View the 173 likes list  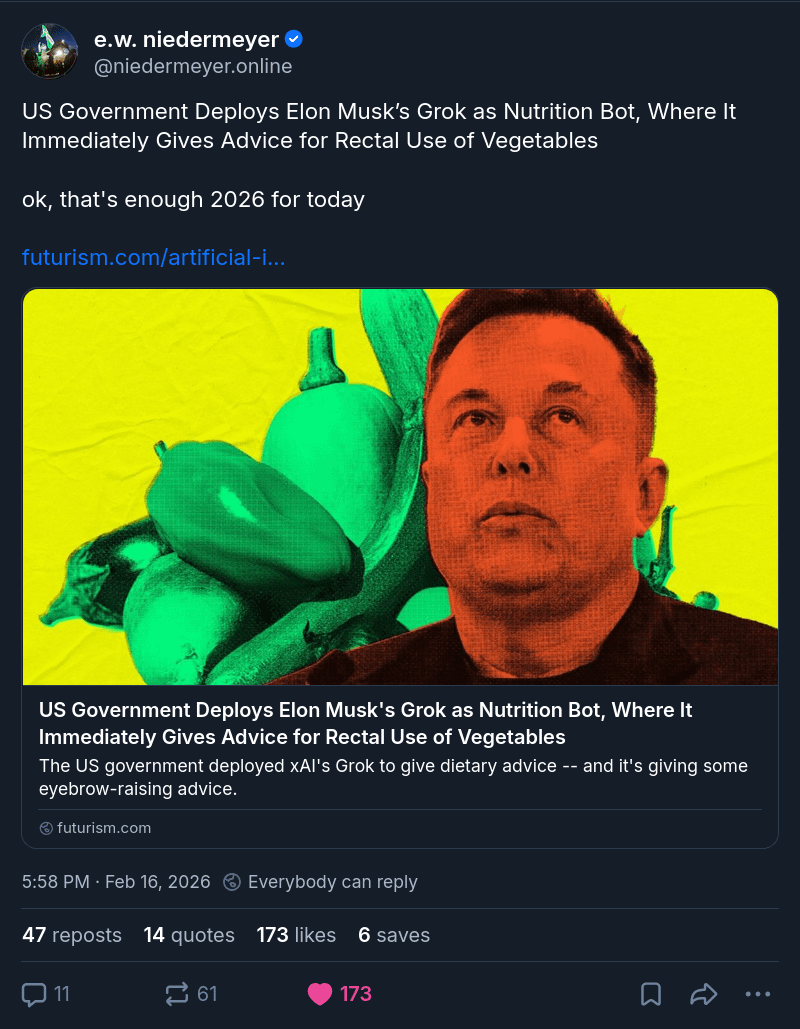tap(296, 935)
